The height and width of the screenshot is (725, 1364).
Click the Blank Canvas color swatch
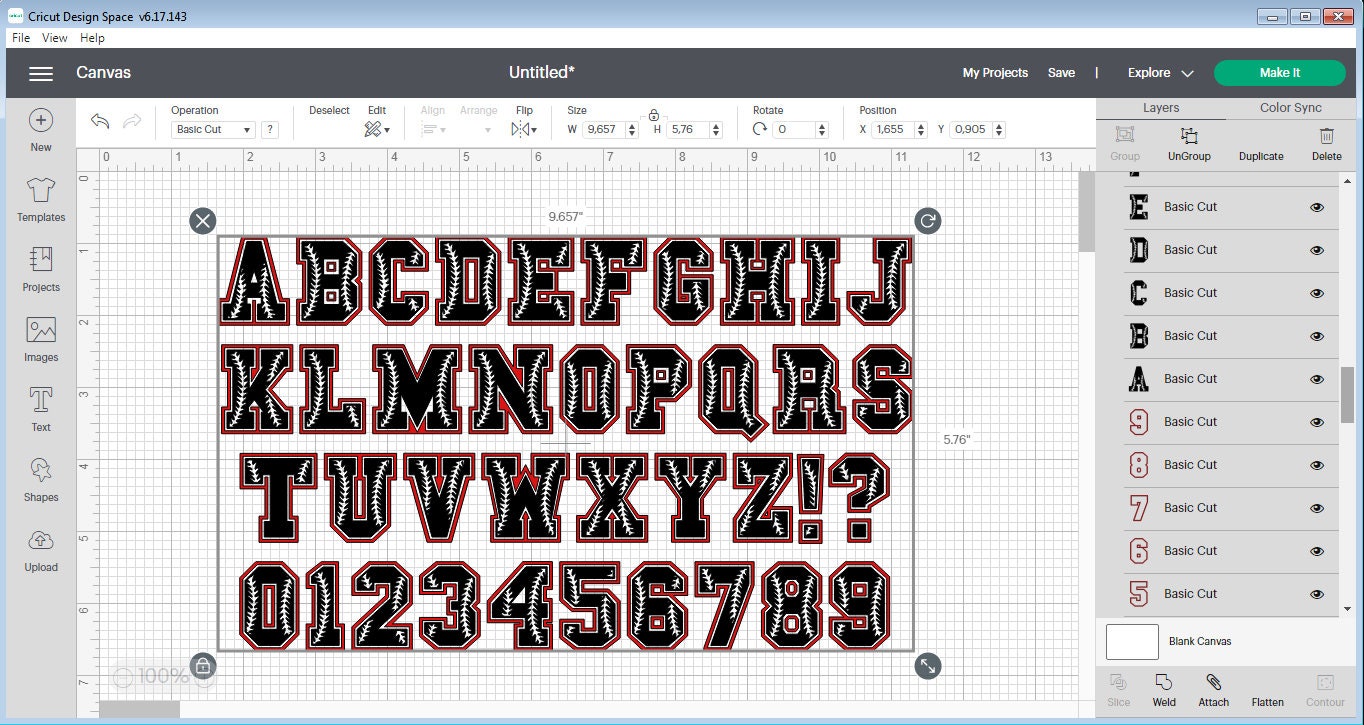[x=1131, y=641]
